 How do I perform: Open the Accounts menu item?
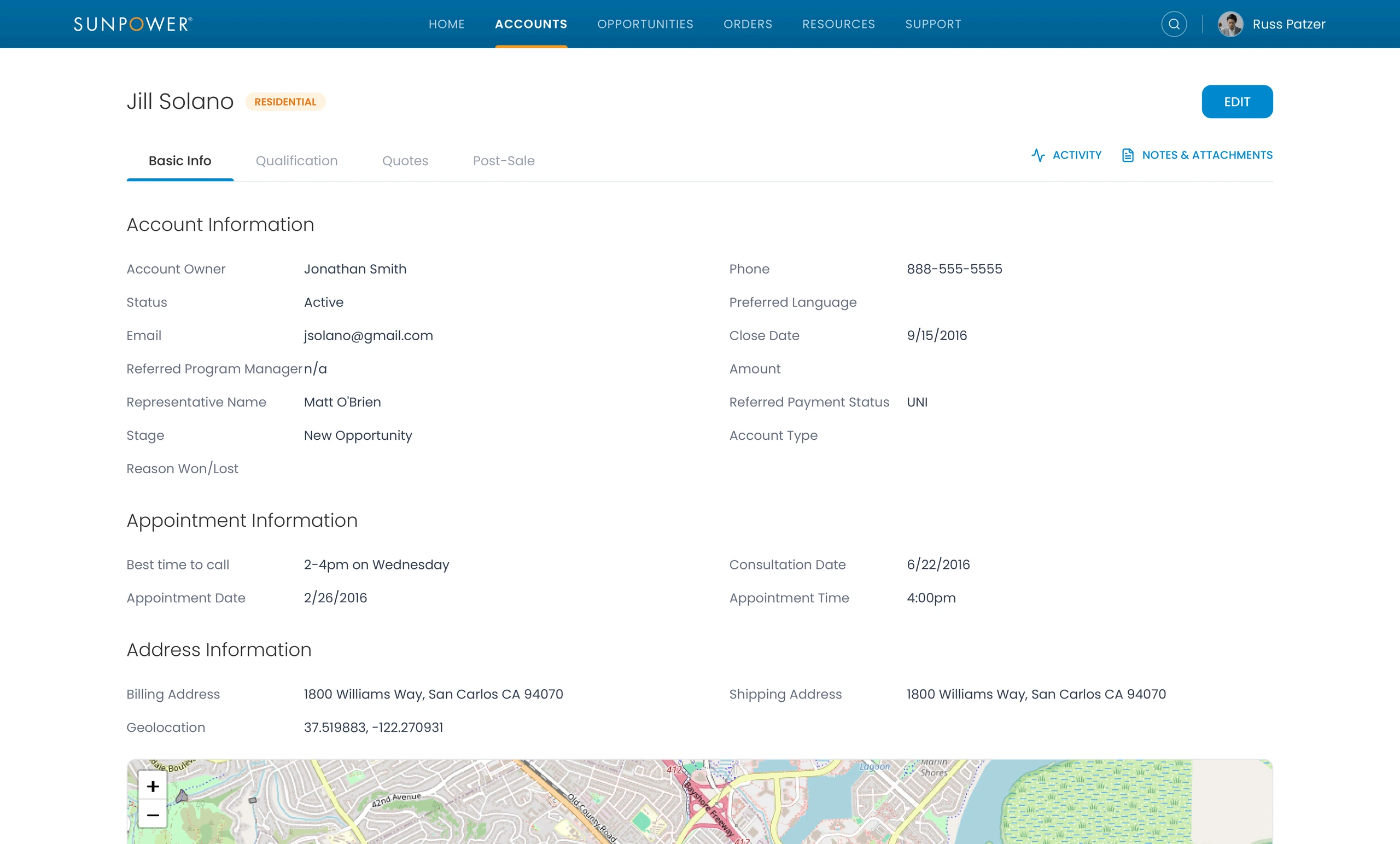pos(531,24)
